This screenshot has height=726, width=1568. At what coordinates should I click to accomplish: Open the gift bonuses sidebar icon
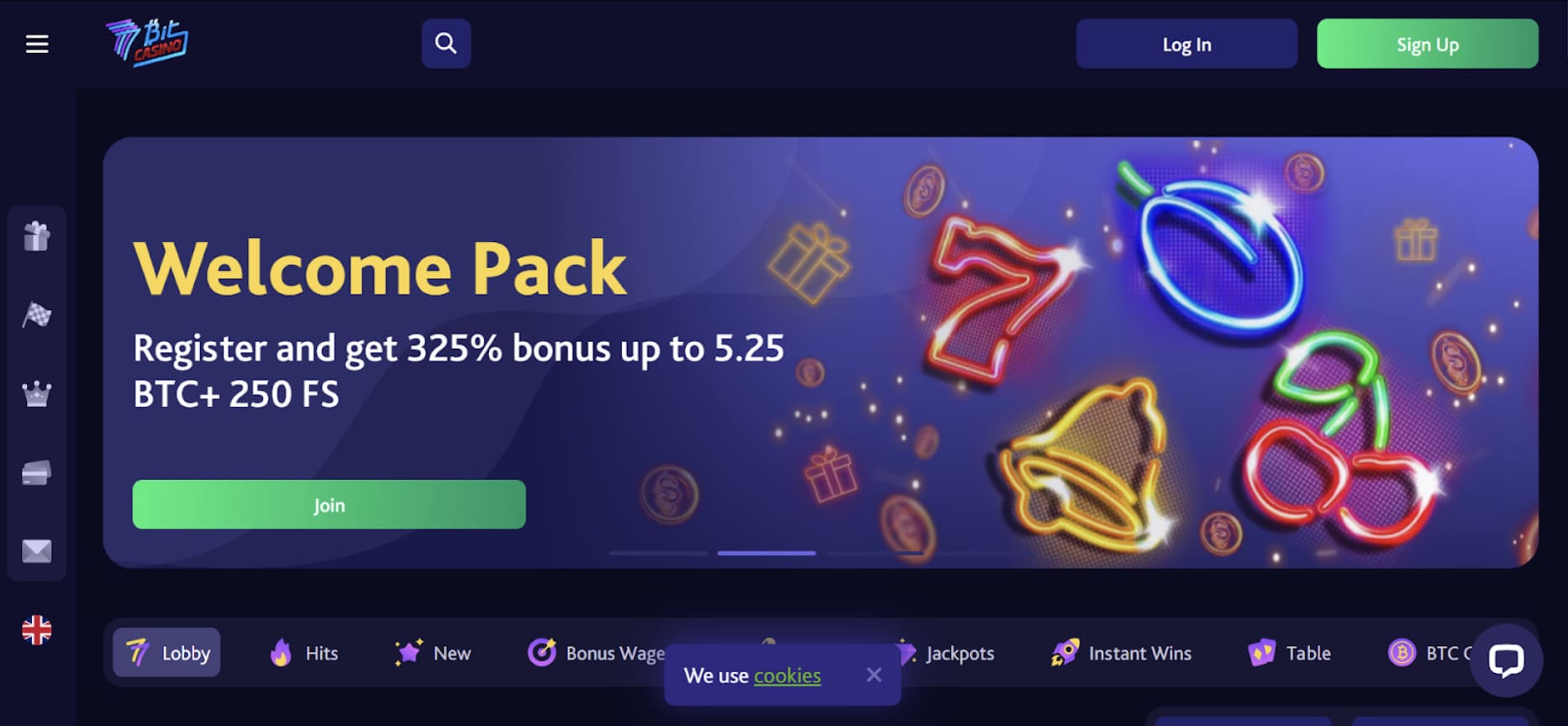pyautogui.click(x=37, y=236)
